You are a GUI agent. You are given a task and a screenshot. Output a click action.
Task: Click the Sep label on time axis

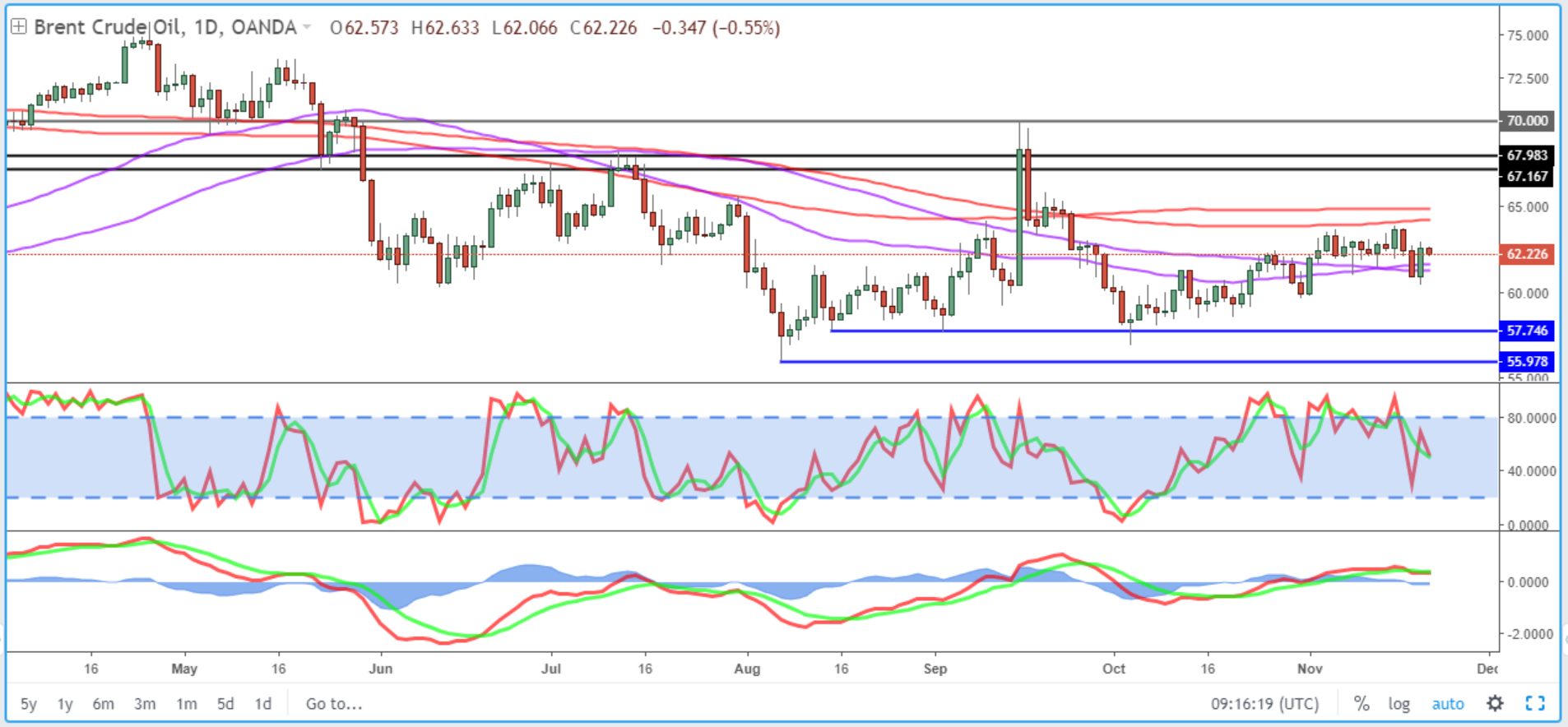(935, 669)
